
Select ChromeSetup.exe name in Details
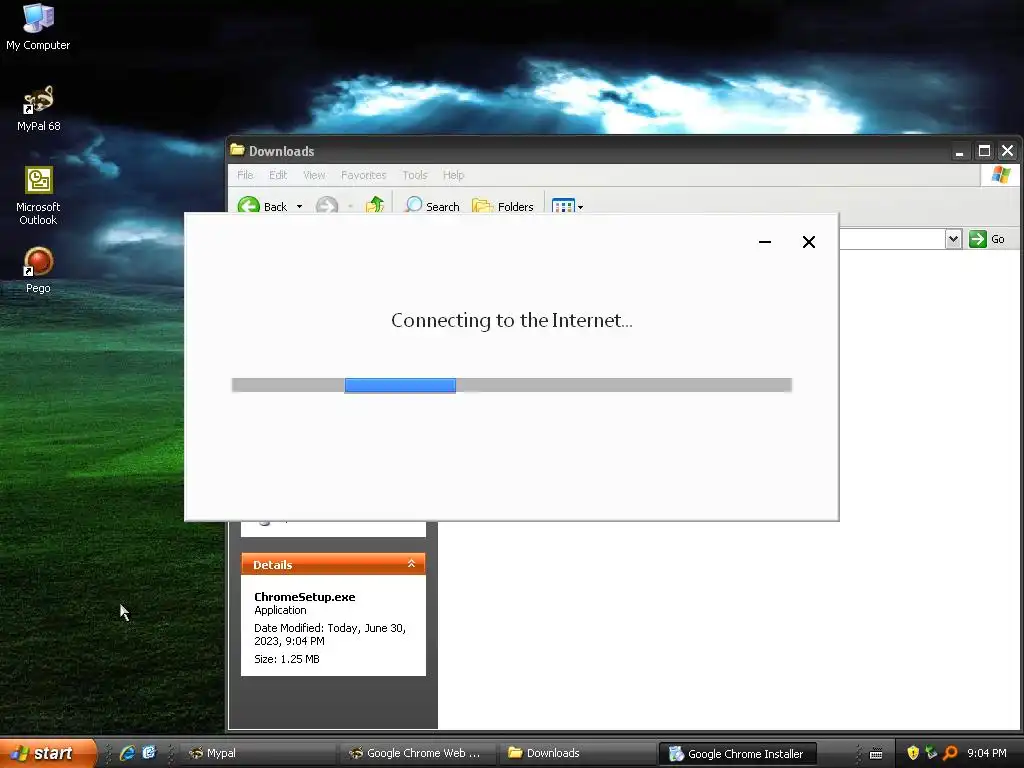[304, 596]
